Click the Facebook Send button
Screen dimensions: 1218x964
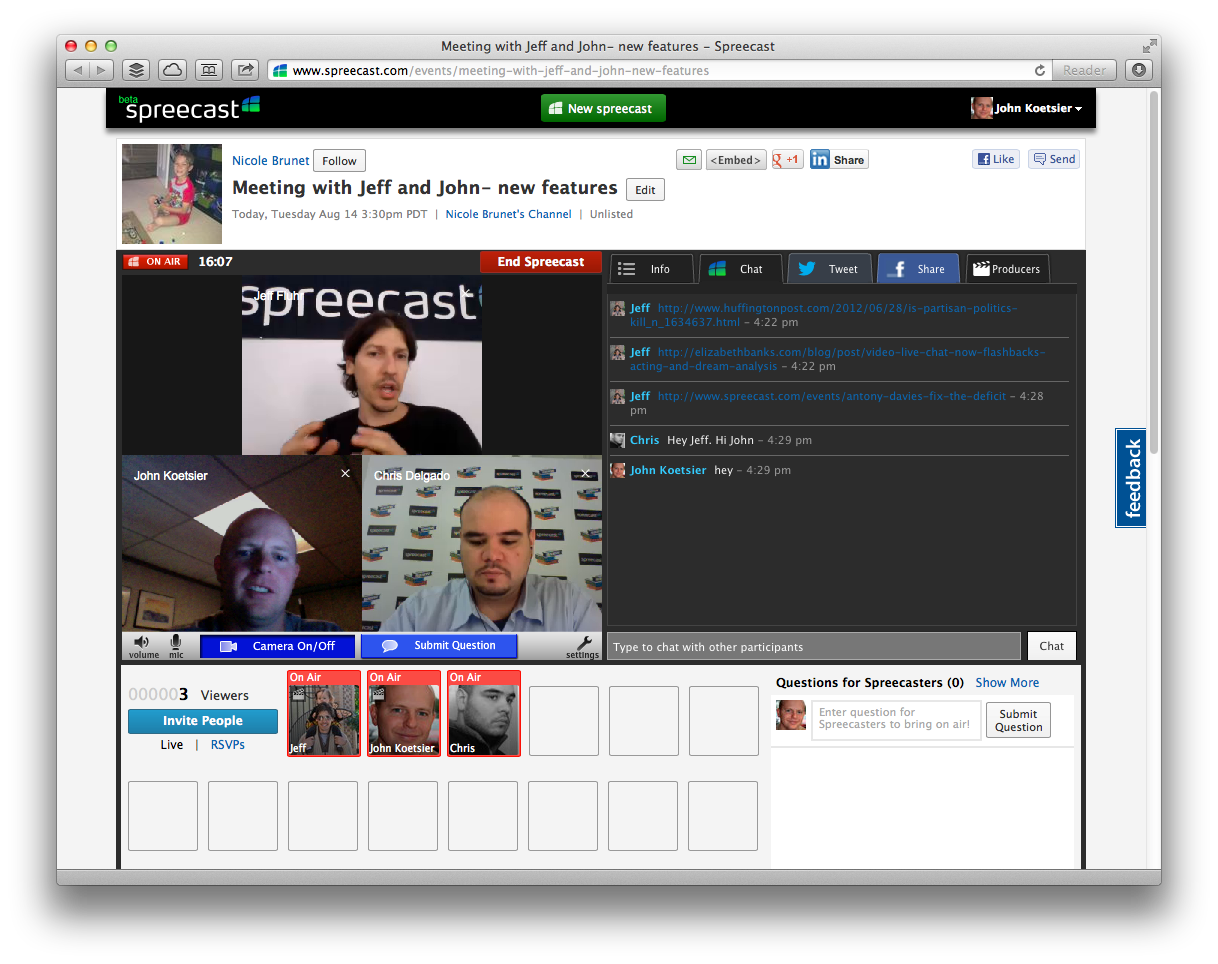[x=1054, y=159]
